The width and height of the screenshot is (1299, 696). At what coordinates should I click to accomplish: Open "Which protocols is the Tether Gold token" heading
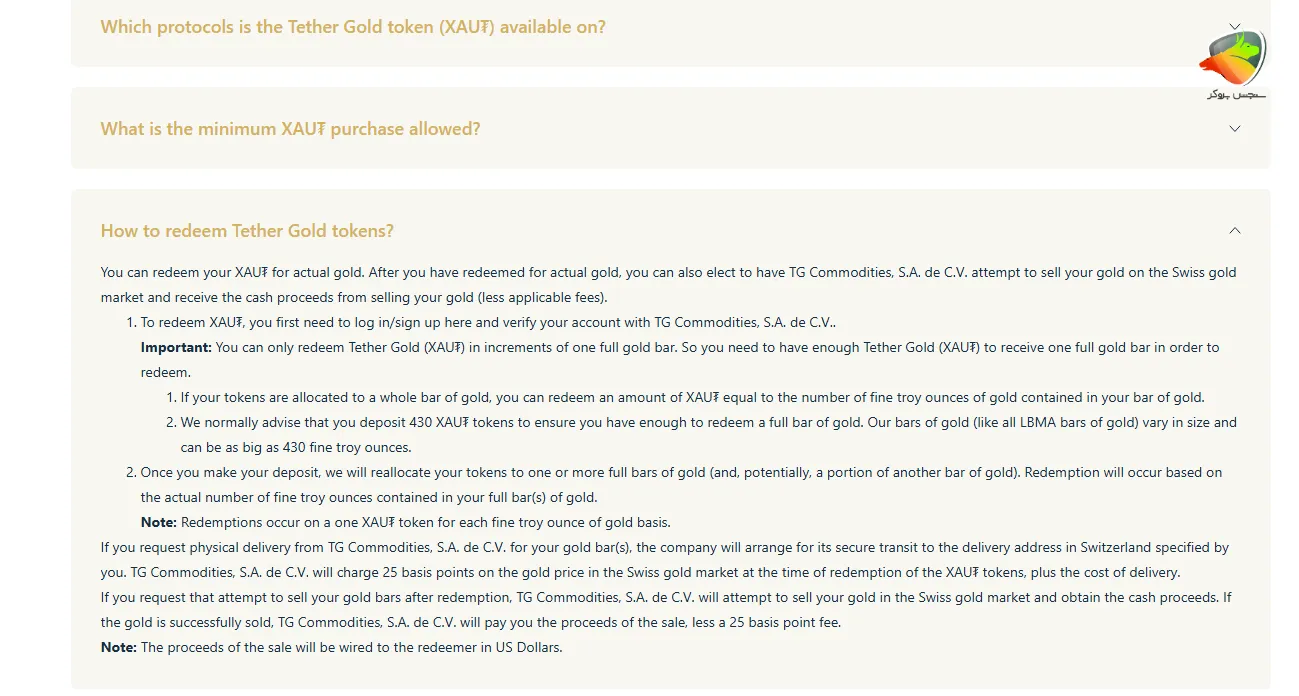click(x=353, y=27)
